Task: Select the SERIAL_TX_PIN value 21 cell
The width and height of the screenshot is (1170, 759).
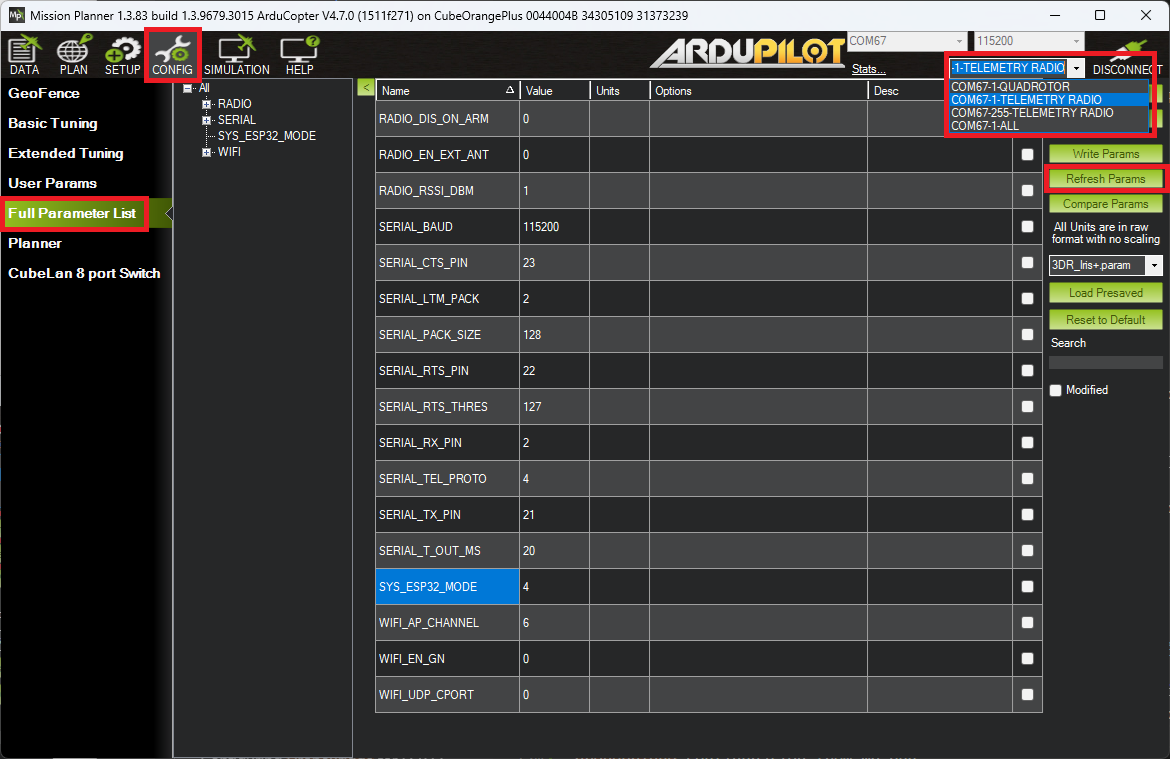Action: coord(554,515)
